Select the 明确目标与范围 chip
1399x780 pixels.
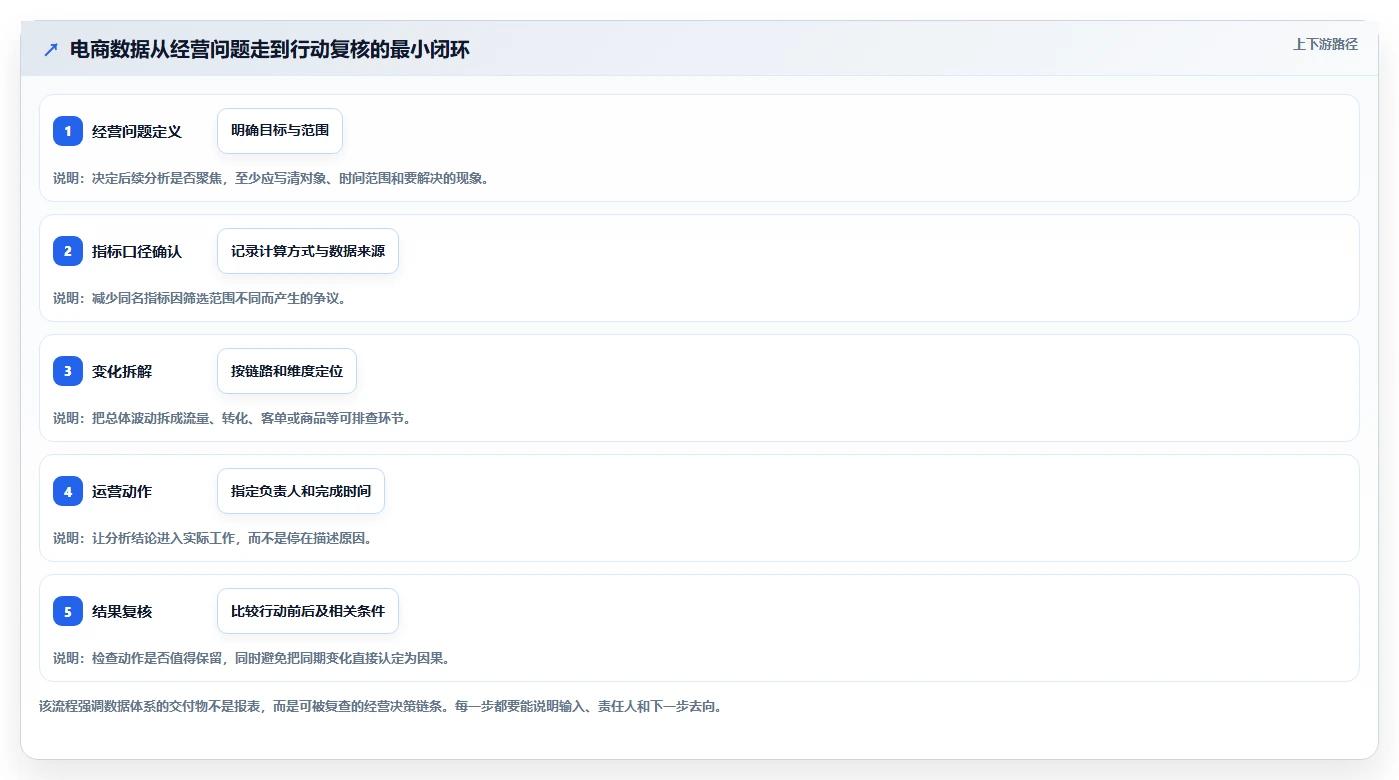click(280, 131)
